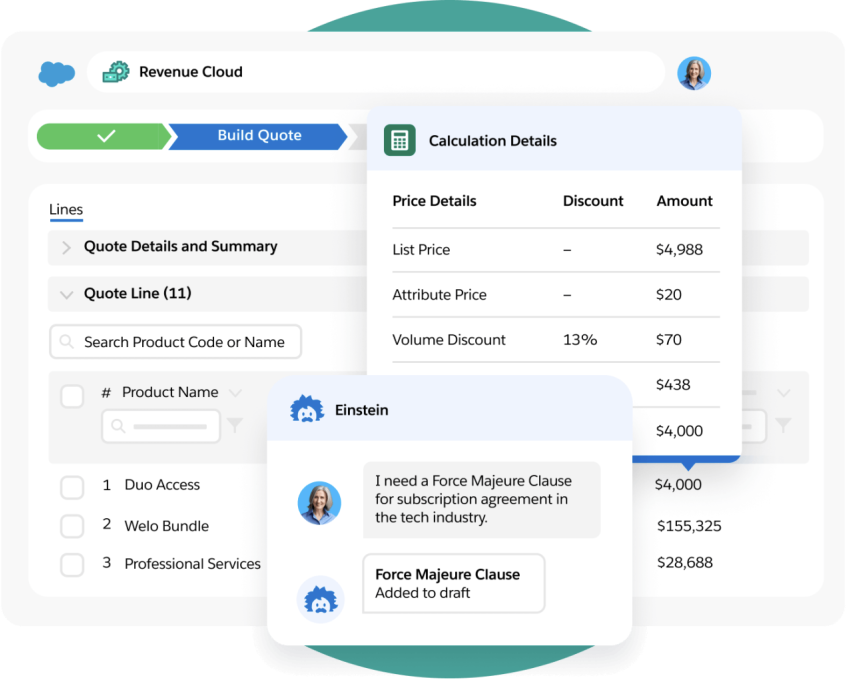Viewport: 846px width, 679px height.
Task: Click the Revenue Cloud app title
Action: [x=191, y=72]
